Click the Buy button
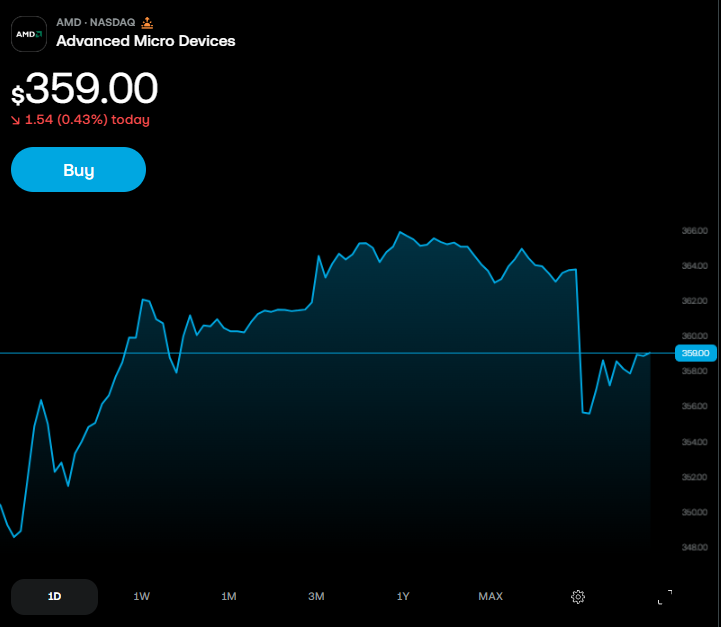 tap(79, 170)
